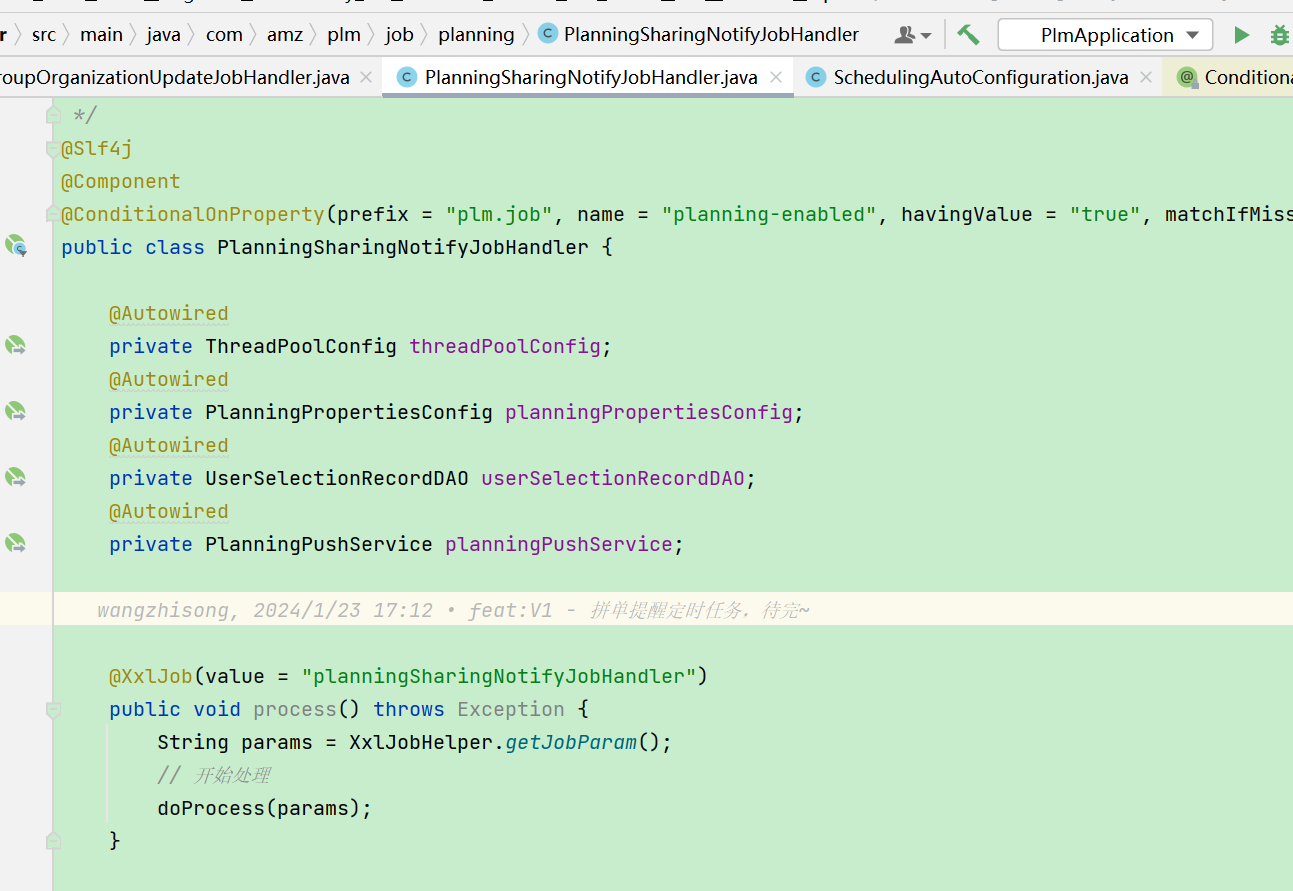
Task: Click the UserSelectionRecordDAO type name
Action: [337, 478]
